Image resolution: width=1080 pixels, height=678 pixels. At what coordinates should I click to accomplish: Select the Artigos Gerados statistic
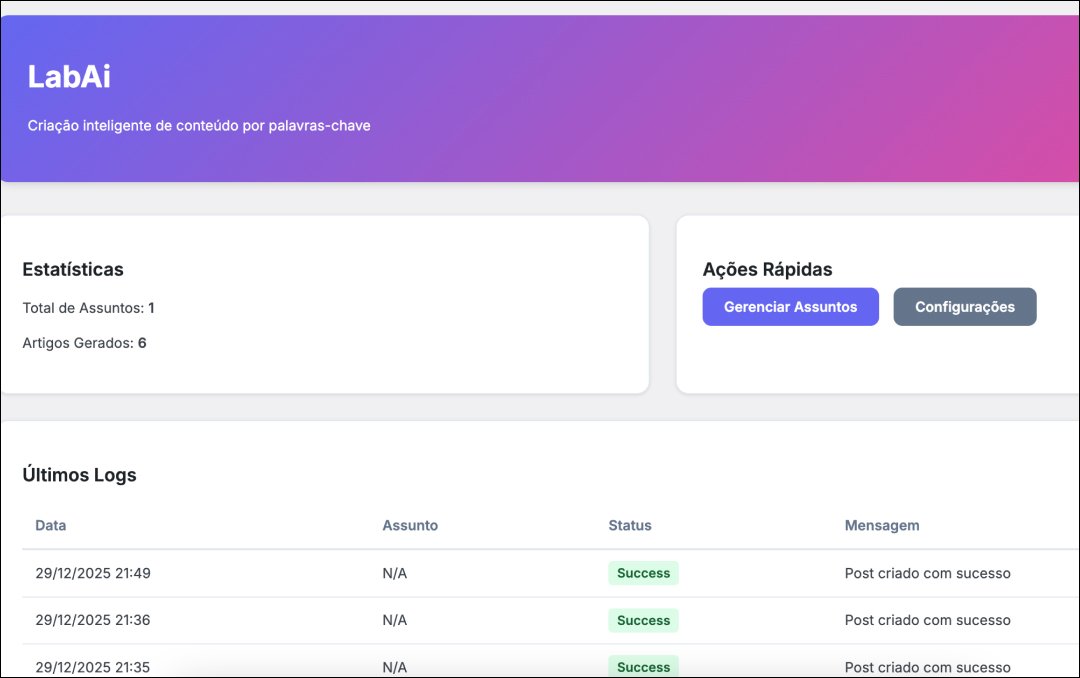pyautogui.click(x=84, y=343)
